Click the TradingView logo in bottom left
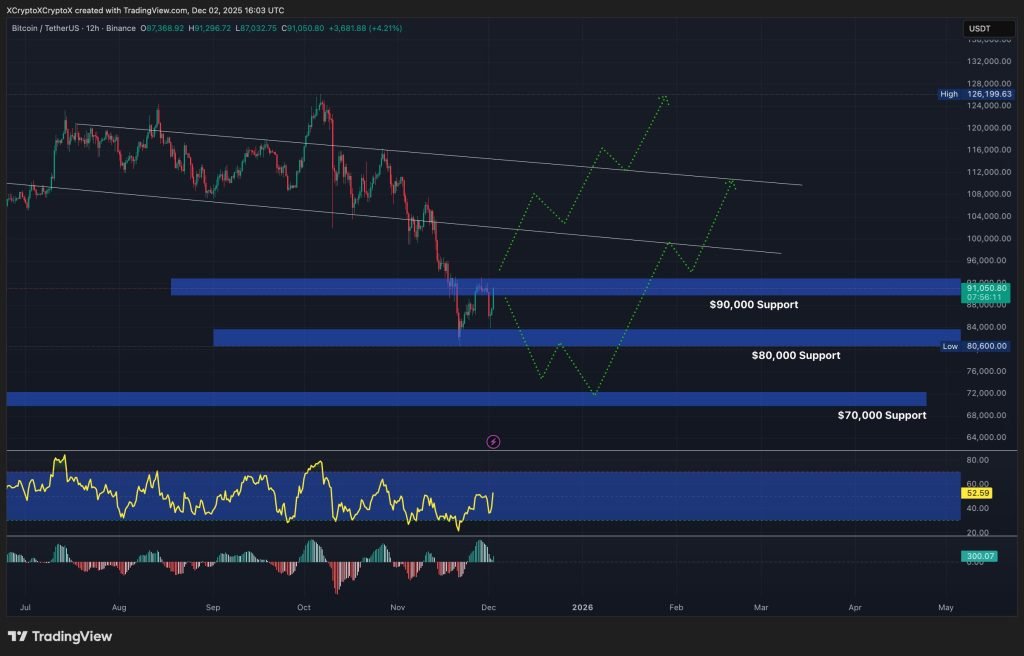Screen dimensions: 1024x656 pyautogui.click(x=60, y=636)
